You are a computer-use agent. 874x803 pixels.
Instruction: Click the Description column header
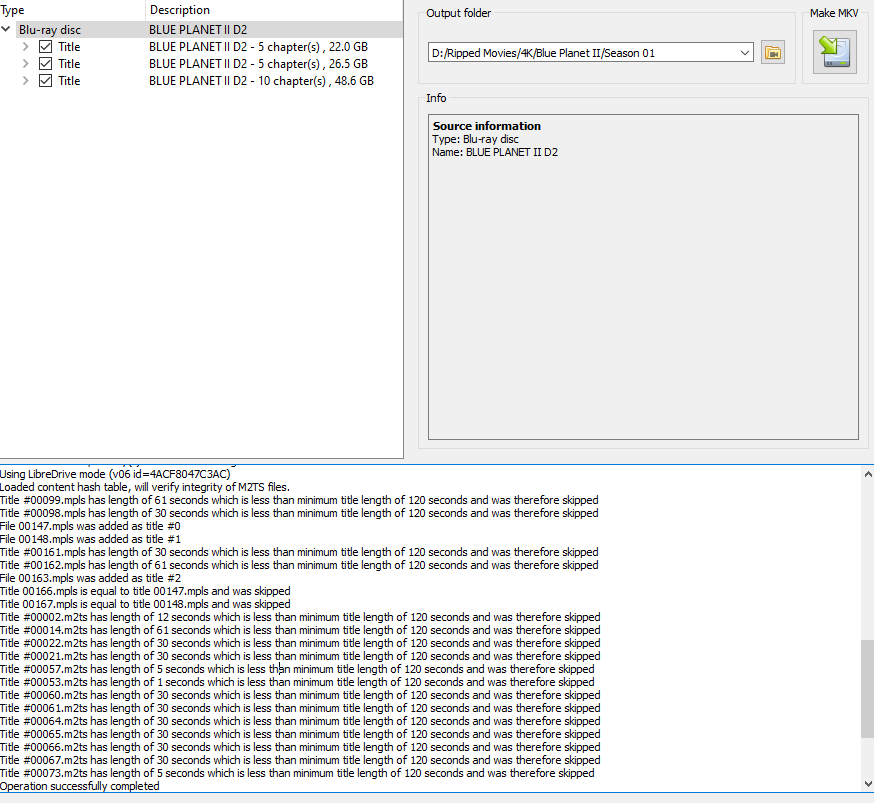click(180, 10)
